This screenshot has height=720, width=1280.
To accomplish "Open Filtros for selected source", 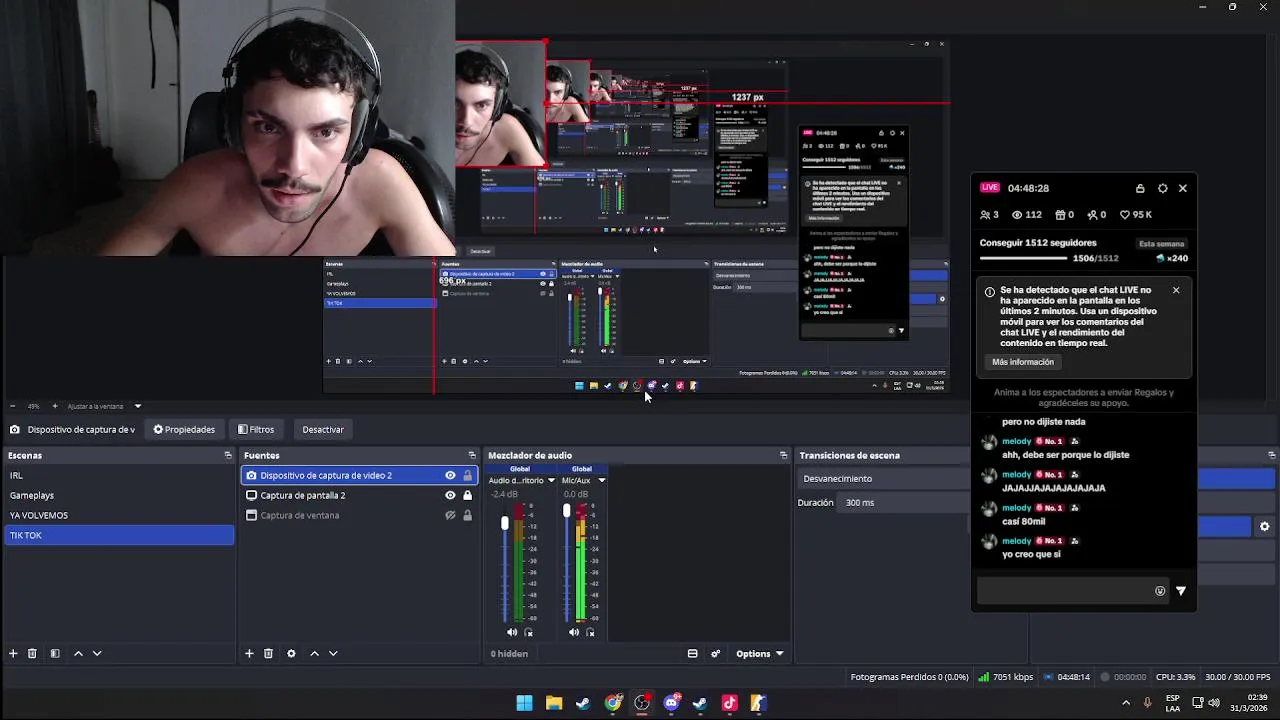I will (x=256, y=429).
